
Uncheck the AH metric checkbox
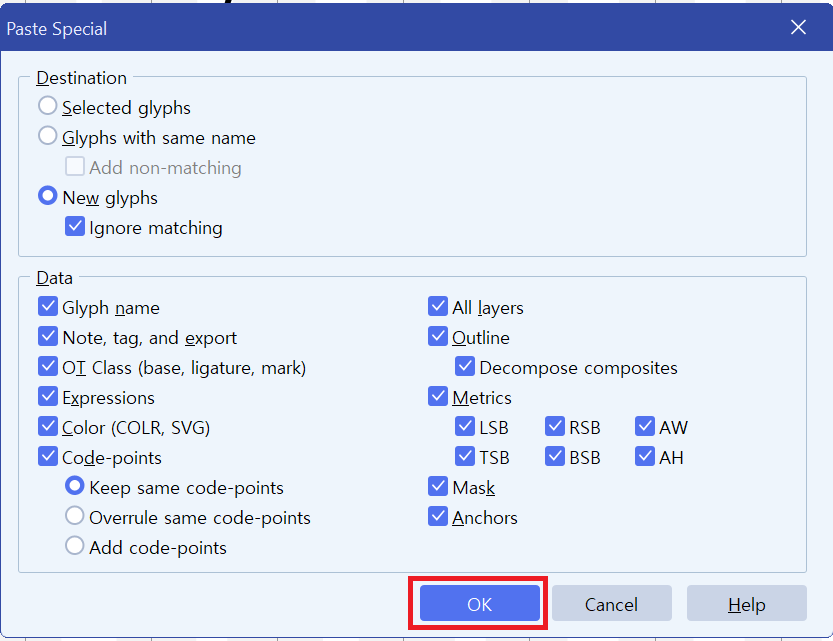[645, 456]
